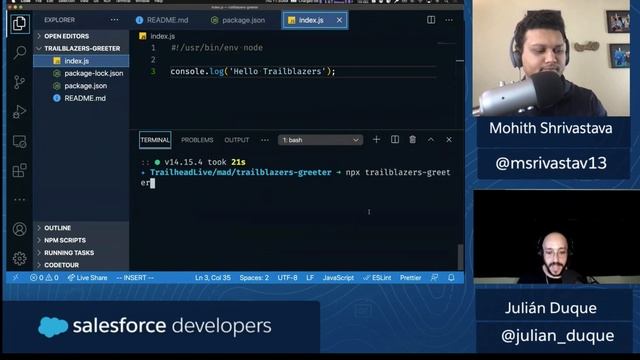
Task: Click the shebang line '#!/usr/bin/env node'
Action: 217,48
